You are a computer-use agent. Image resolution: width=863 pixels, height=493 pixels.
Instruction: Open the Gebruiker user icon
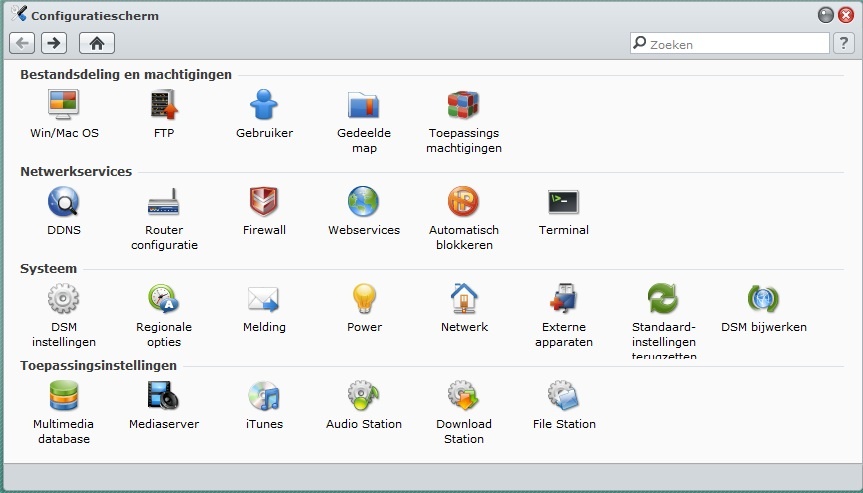pyautogui.click(x=264, y=105)
